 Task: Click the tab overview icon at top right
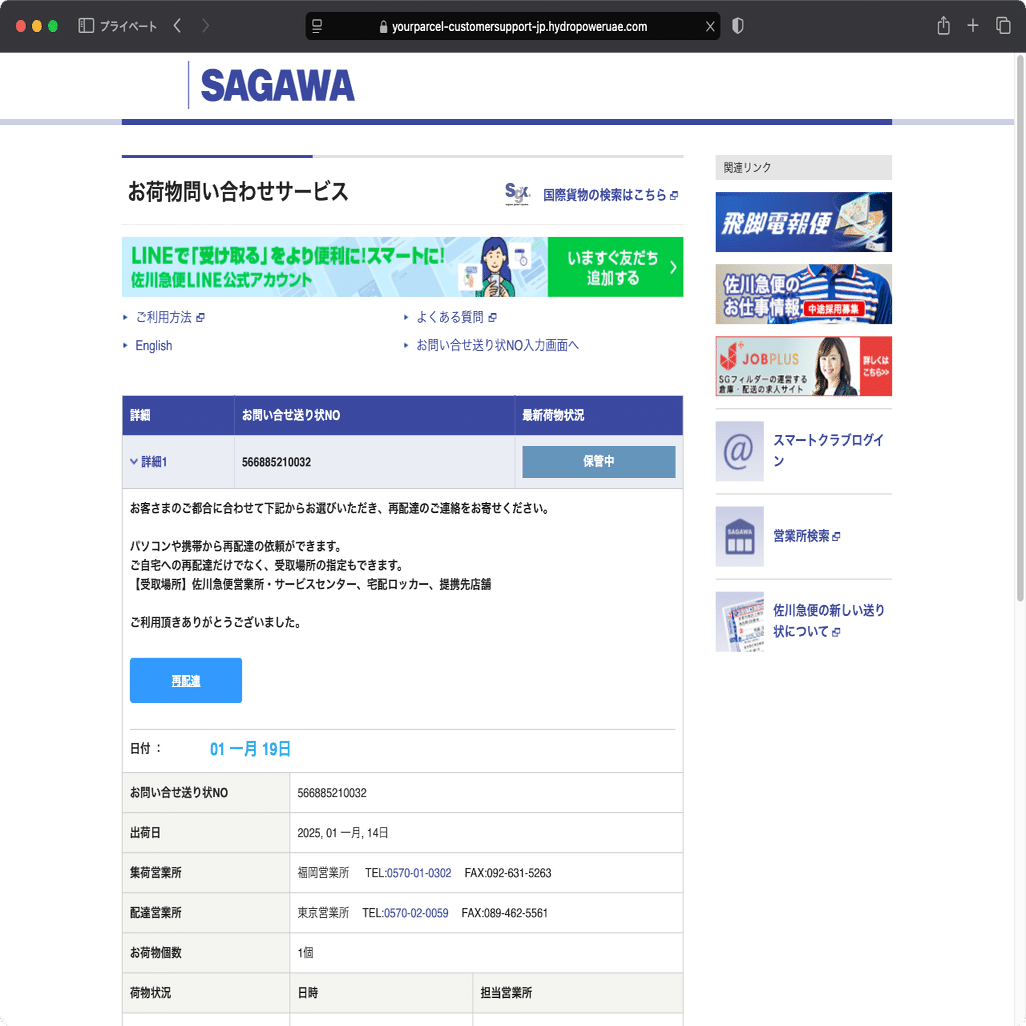point(1002,26)
